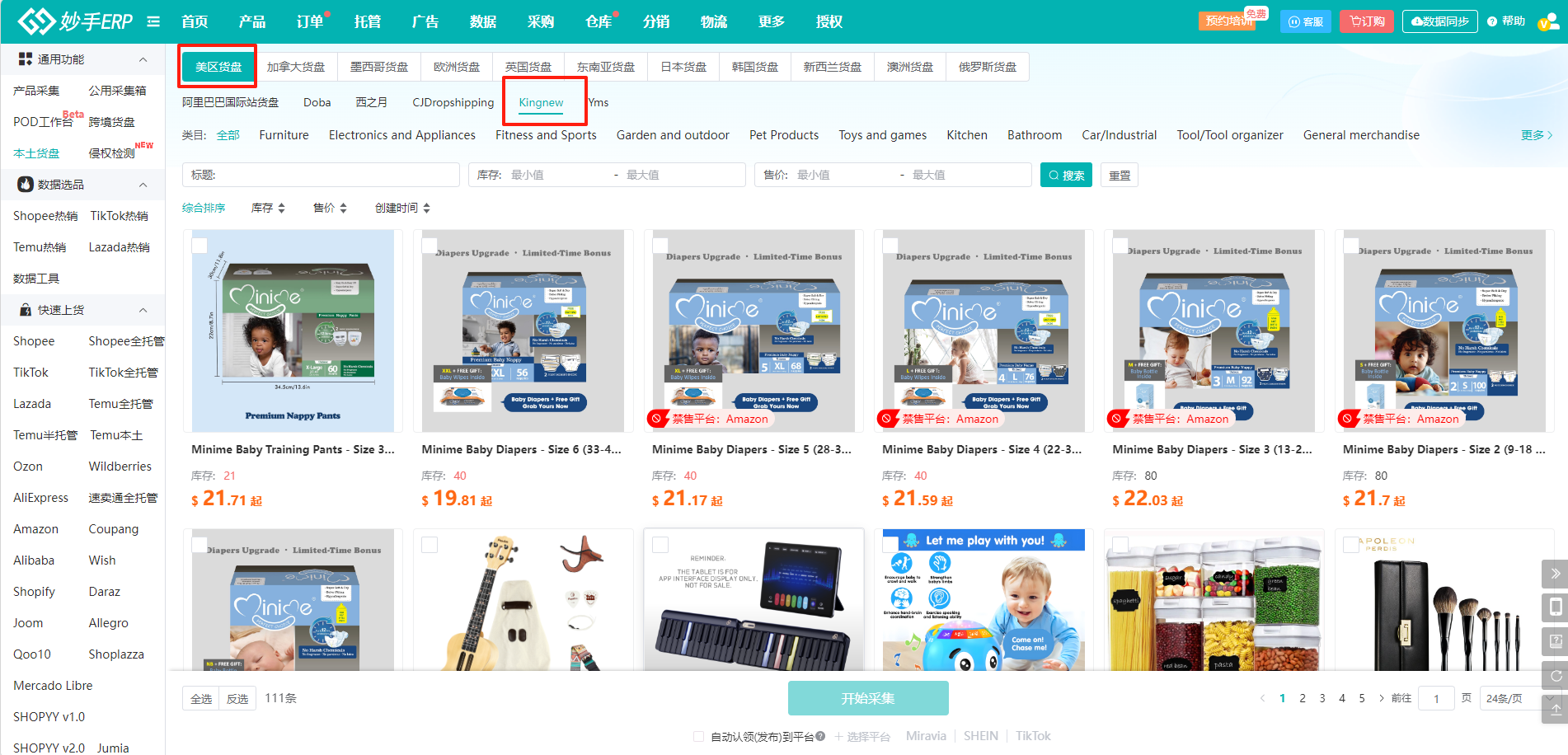The image size is (1568, 755).
Task: Select the Doba supplier tab
Action: coord(317,102)
